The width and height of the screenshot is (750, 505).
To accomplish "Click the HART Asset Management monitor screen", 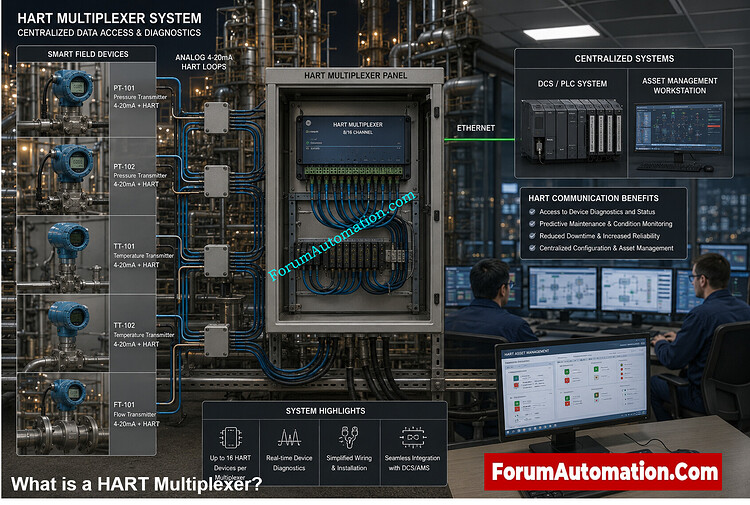I will (574, 388).
